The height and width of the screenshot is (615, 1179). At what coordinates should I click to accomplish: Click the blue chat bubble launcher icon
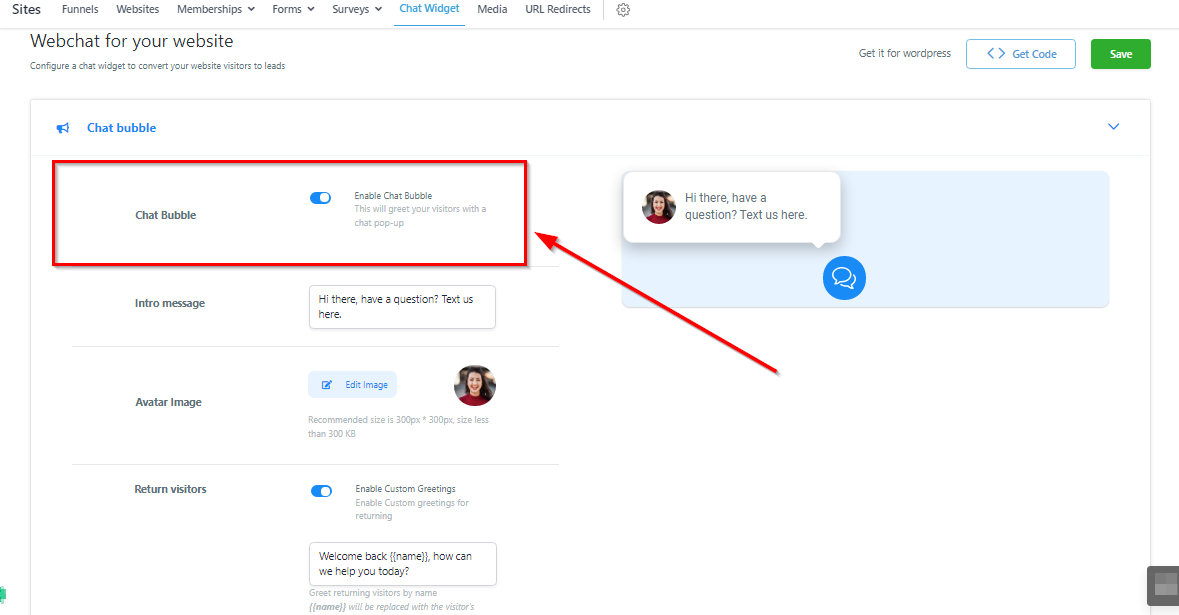(x=844, y=277)
